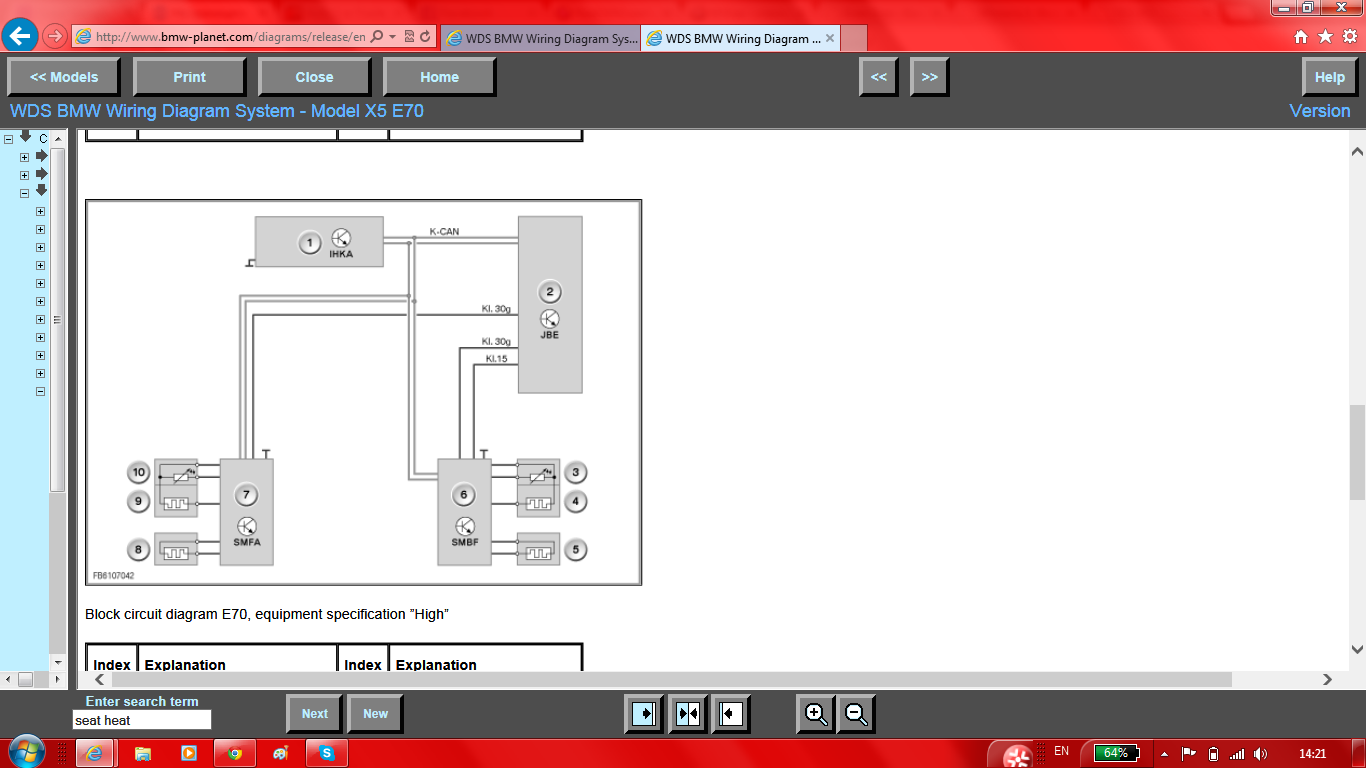Click the down-arrow icon beside tree item C
1366x768 pixels.
pyautogui.click(x=26, y=137)
